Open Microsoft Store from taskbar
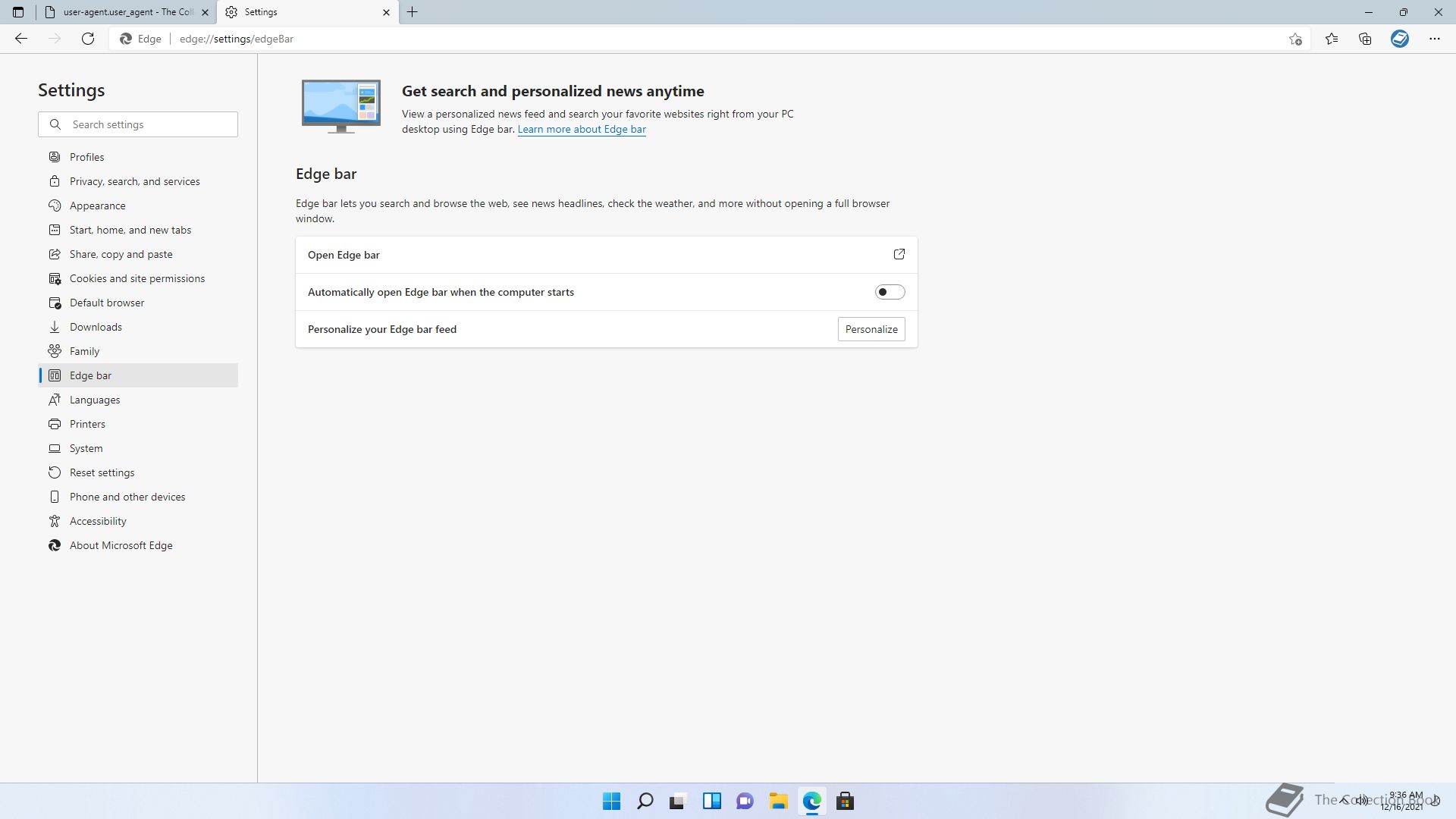Image resolution: width=1456 pixels, height=819 pixels. point(845,801)
